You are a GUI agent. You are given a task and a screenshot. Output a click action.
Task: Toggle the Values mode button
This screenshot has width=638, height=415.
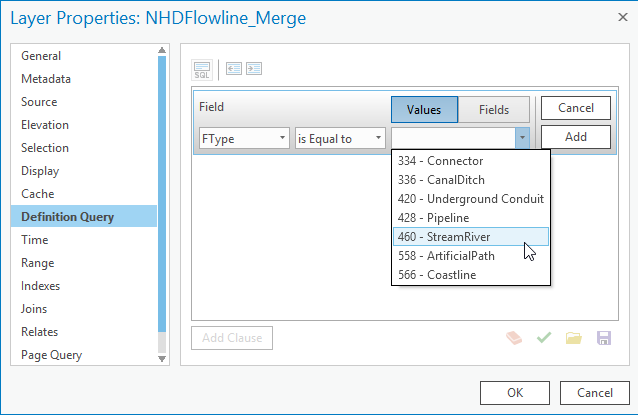click(424, 109)
